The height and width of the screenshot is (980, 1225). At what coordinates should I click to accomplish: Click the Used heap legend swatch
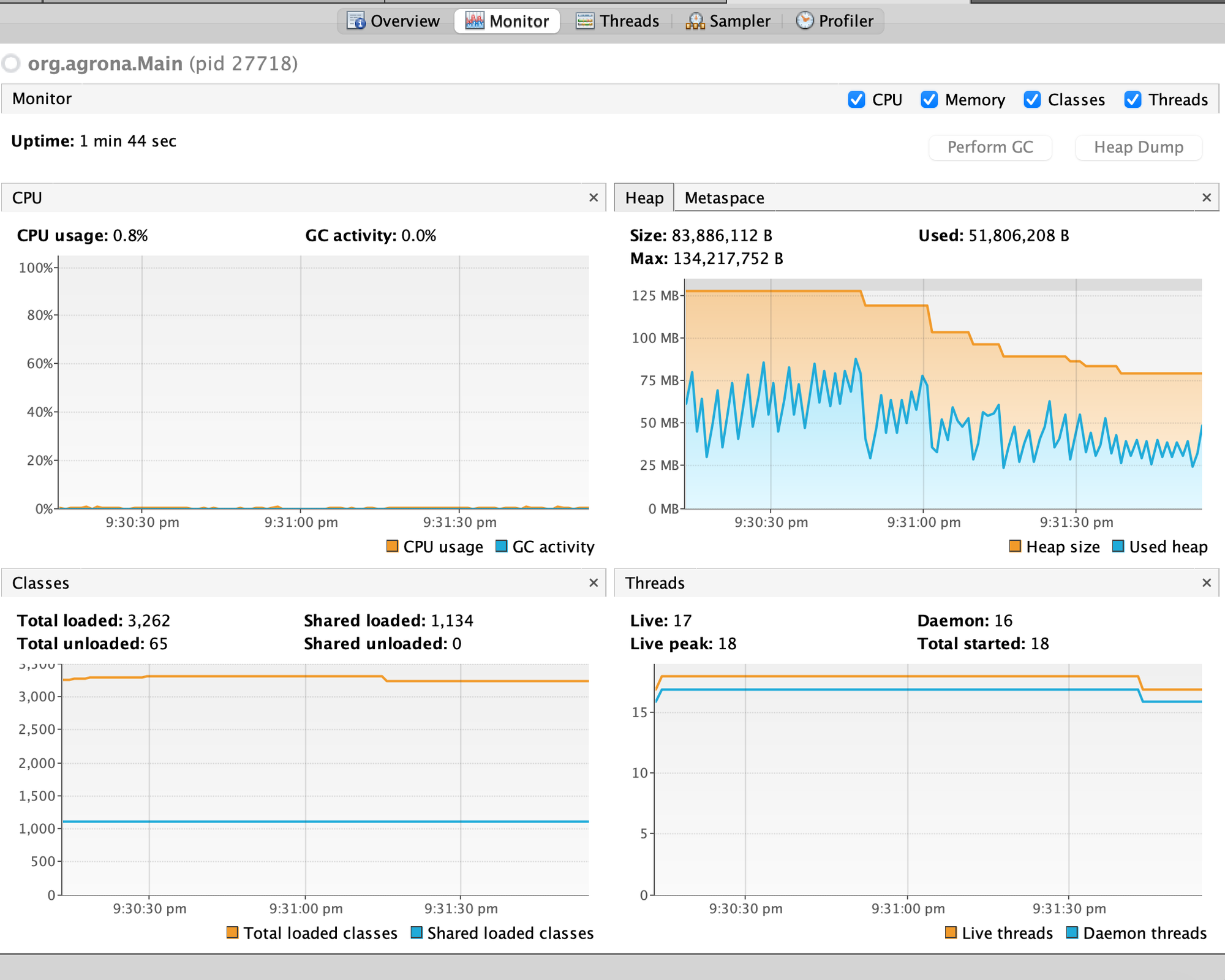click(x=1118, y=546)
